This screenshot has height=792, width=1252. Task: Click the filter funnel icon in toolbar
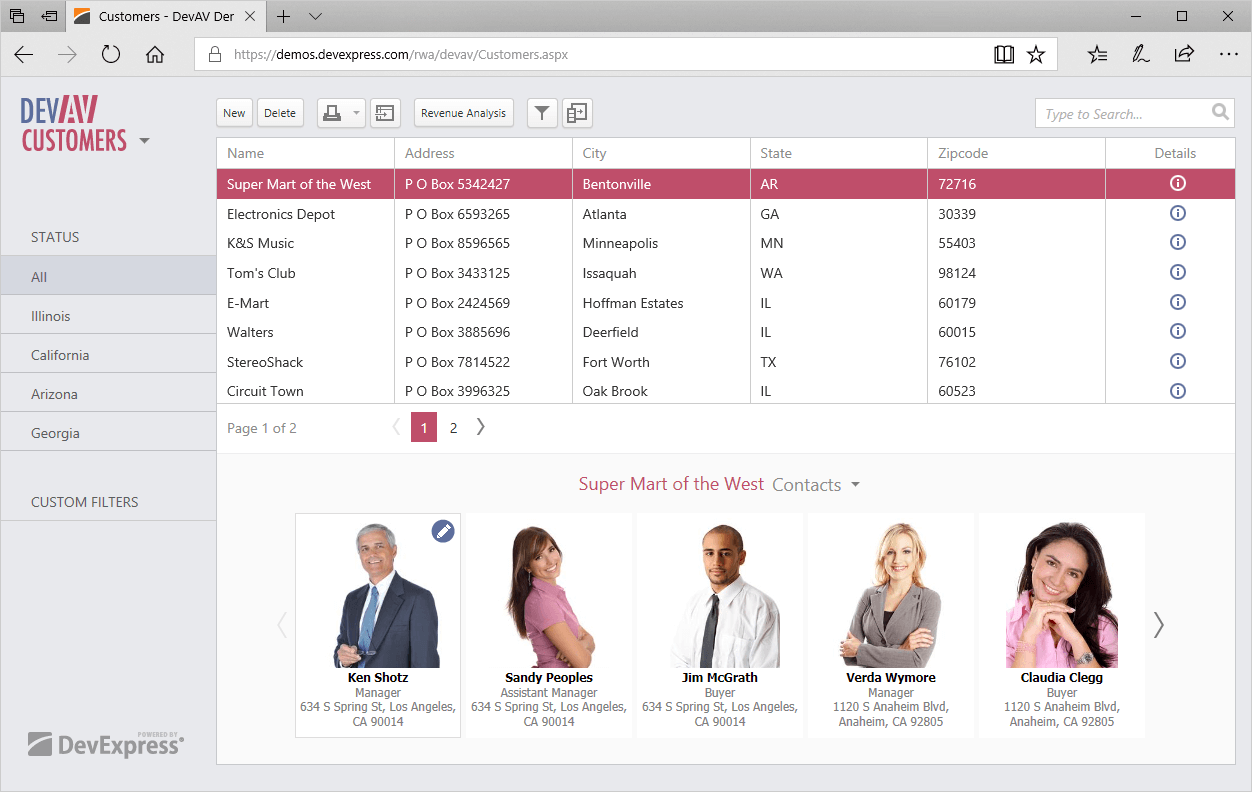541,113
